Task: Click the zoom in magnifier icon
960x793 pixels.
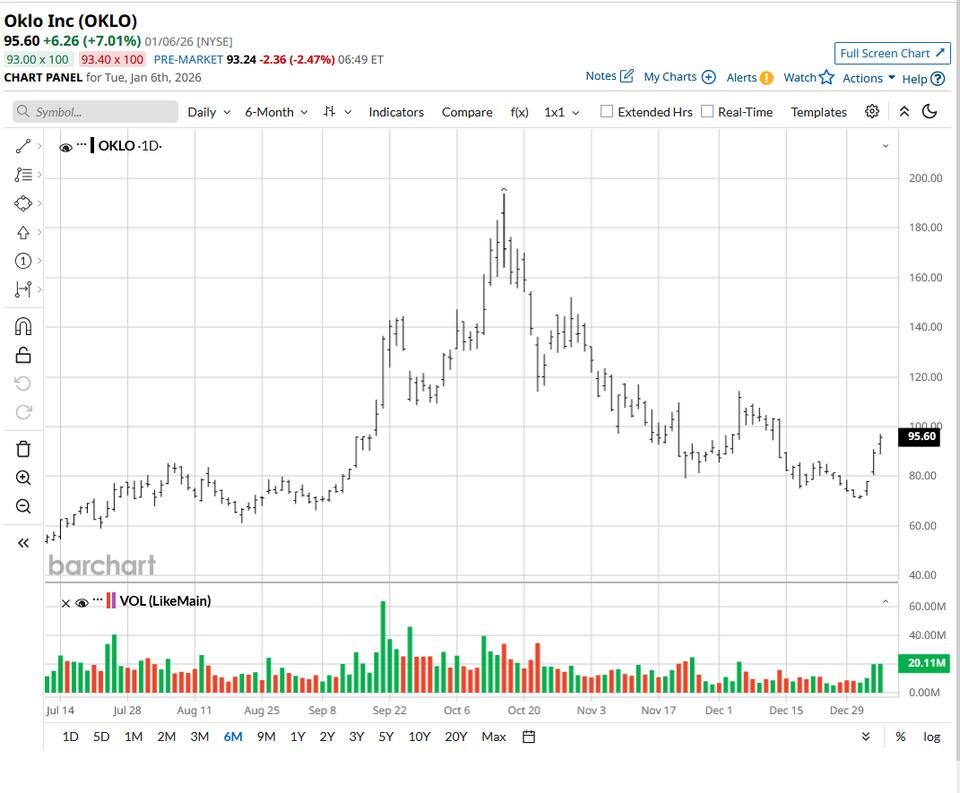Action: [23, 478]
